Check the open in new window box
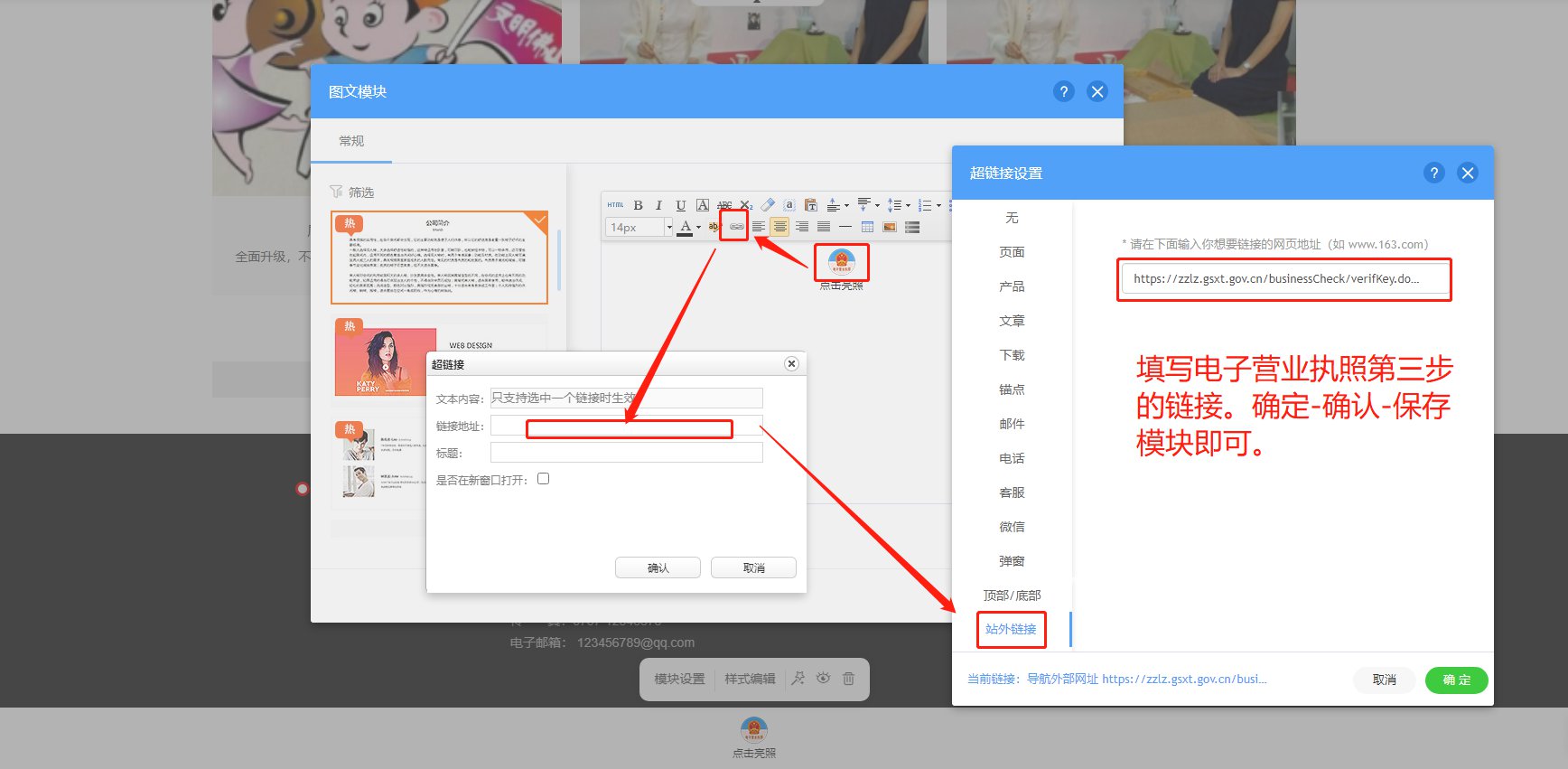The image size is (1568, 769). [x=543, y=479]
